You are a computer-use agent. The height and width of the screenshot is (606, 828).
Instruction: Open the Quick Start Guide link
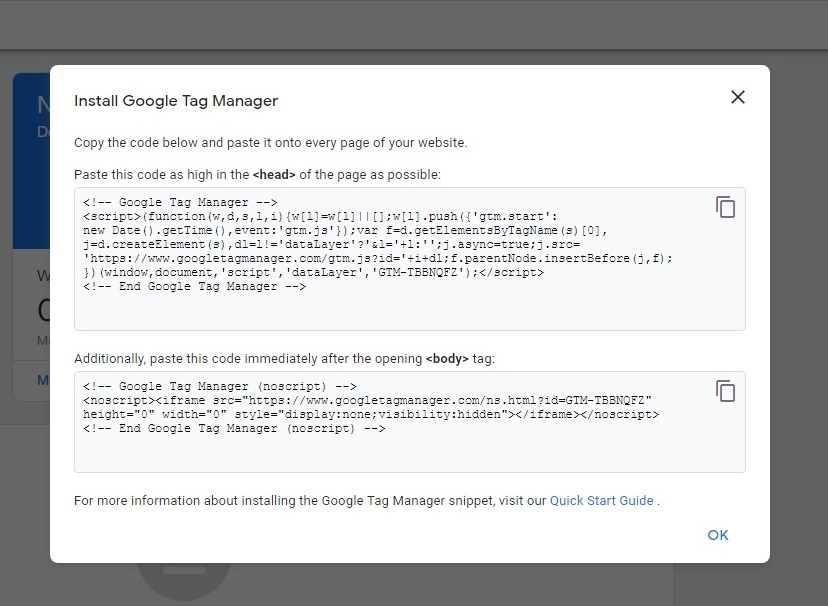pyautogui.click(x=601, y=500)
